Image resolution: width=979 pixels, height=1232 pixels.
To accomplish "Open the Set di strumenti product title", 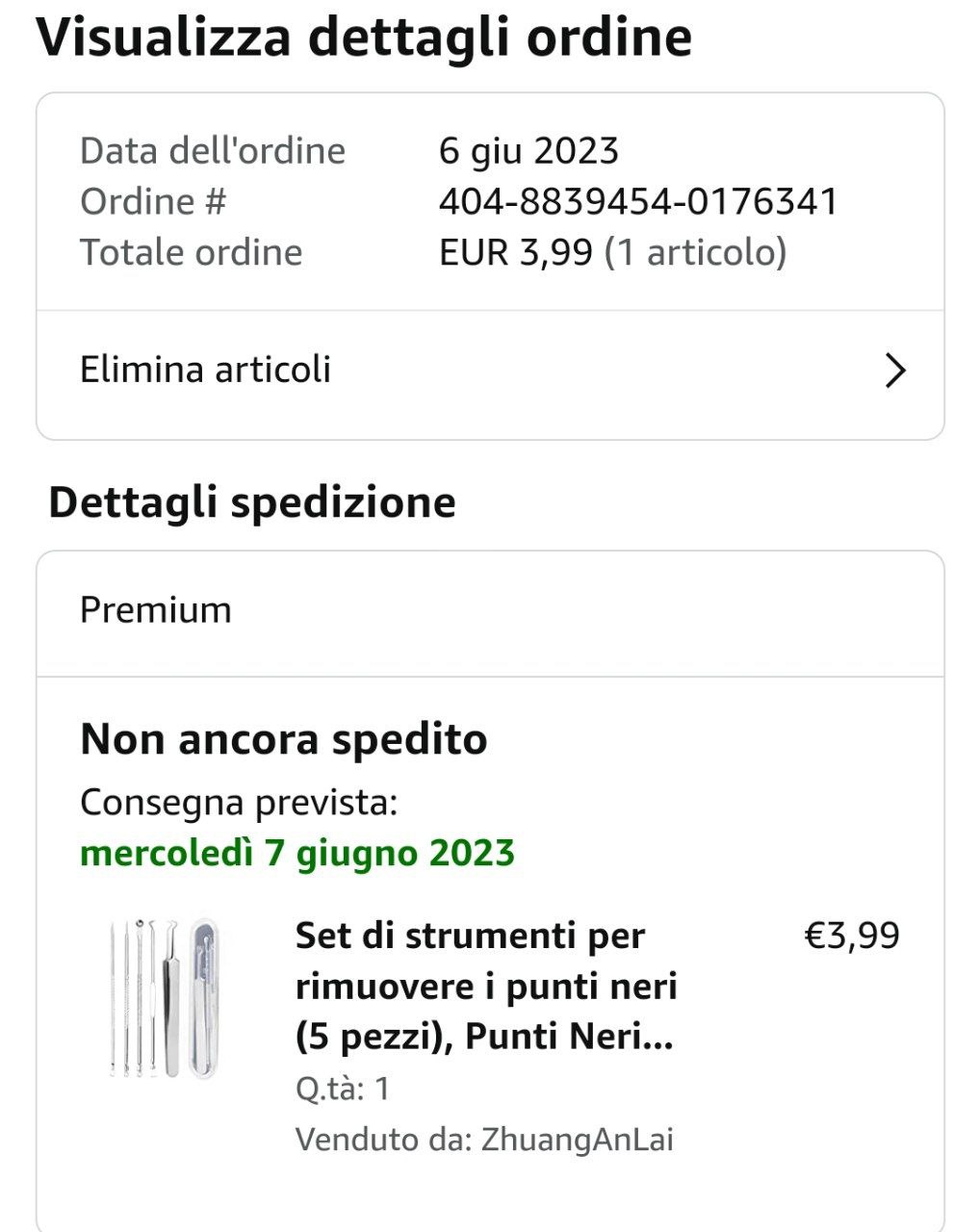I will pyautogui.click(x=486, y=986).
